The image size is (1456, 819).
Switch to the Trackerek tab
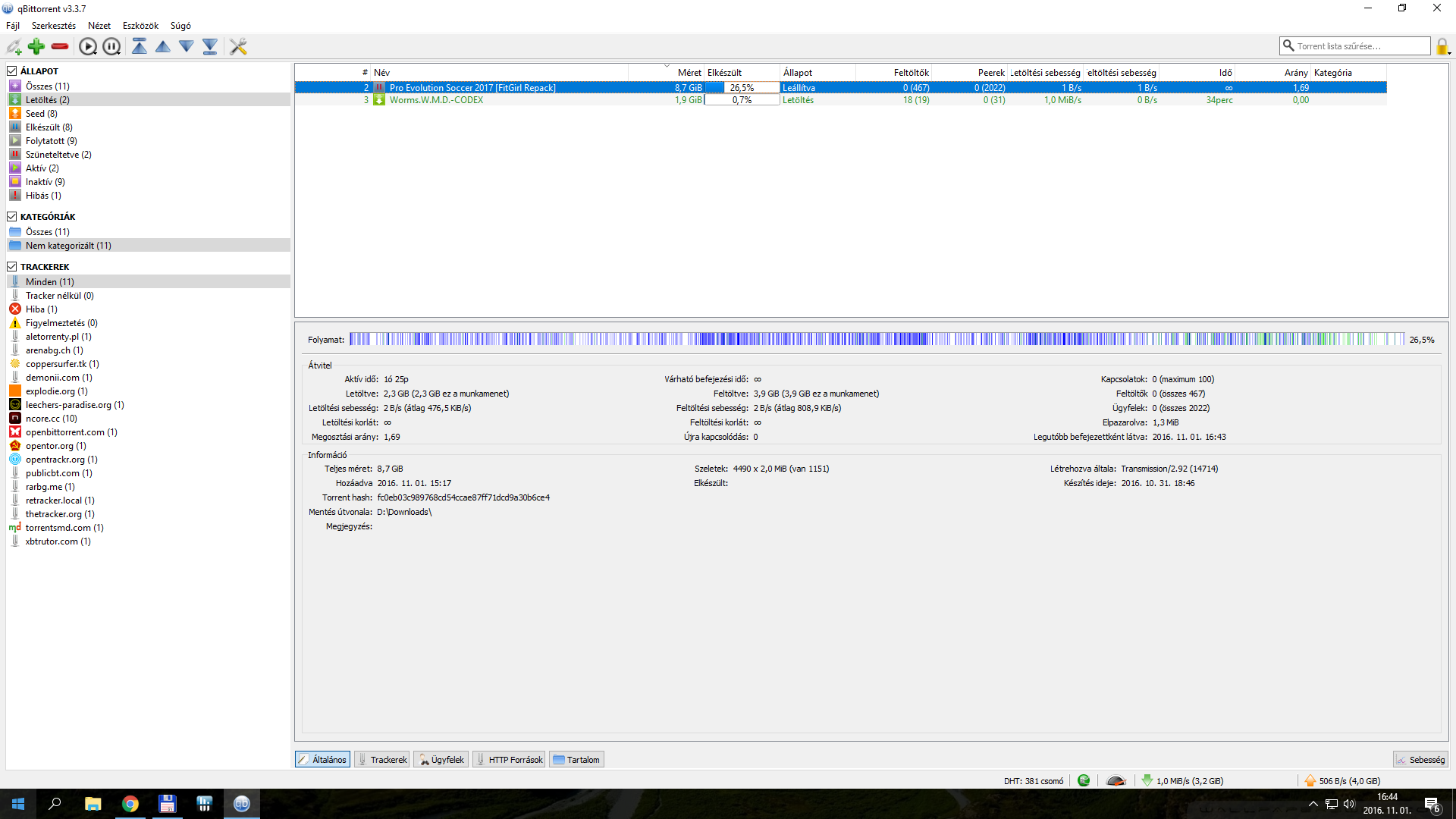pyautogui.click(x=382, y=759)
